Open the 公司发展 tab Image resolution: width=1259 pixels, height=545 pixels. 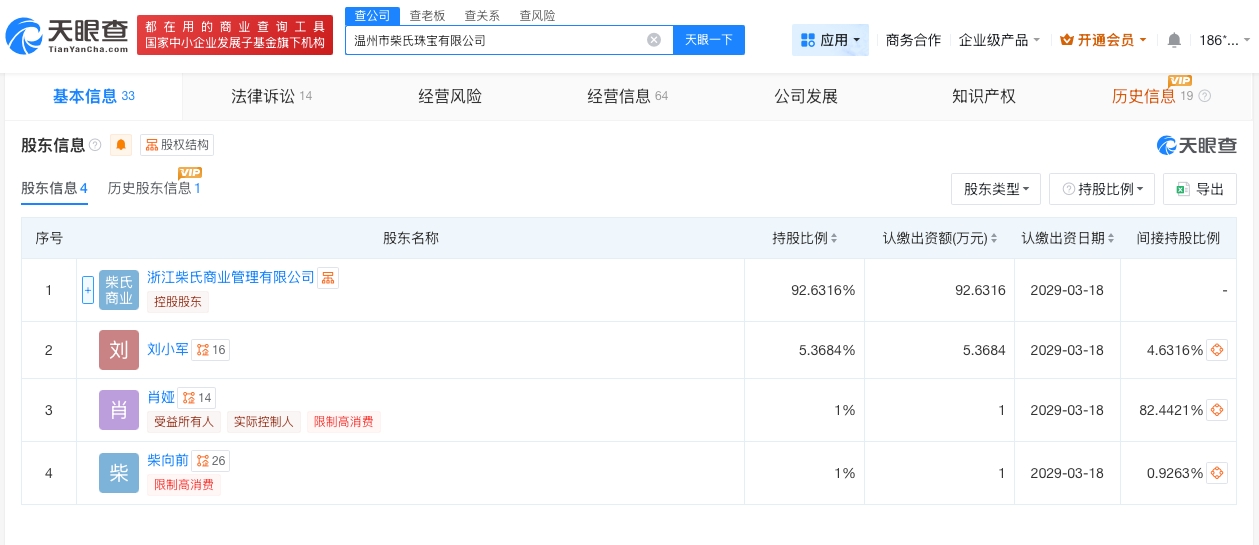[x=806, y=96]
